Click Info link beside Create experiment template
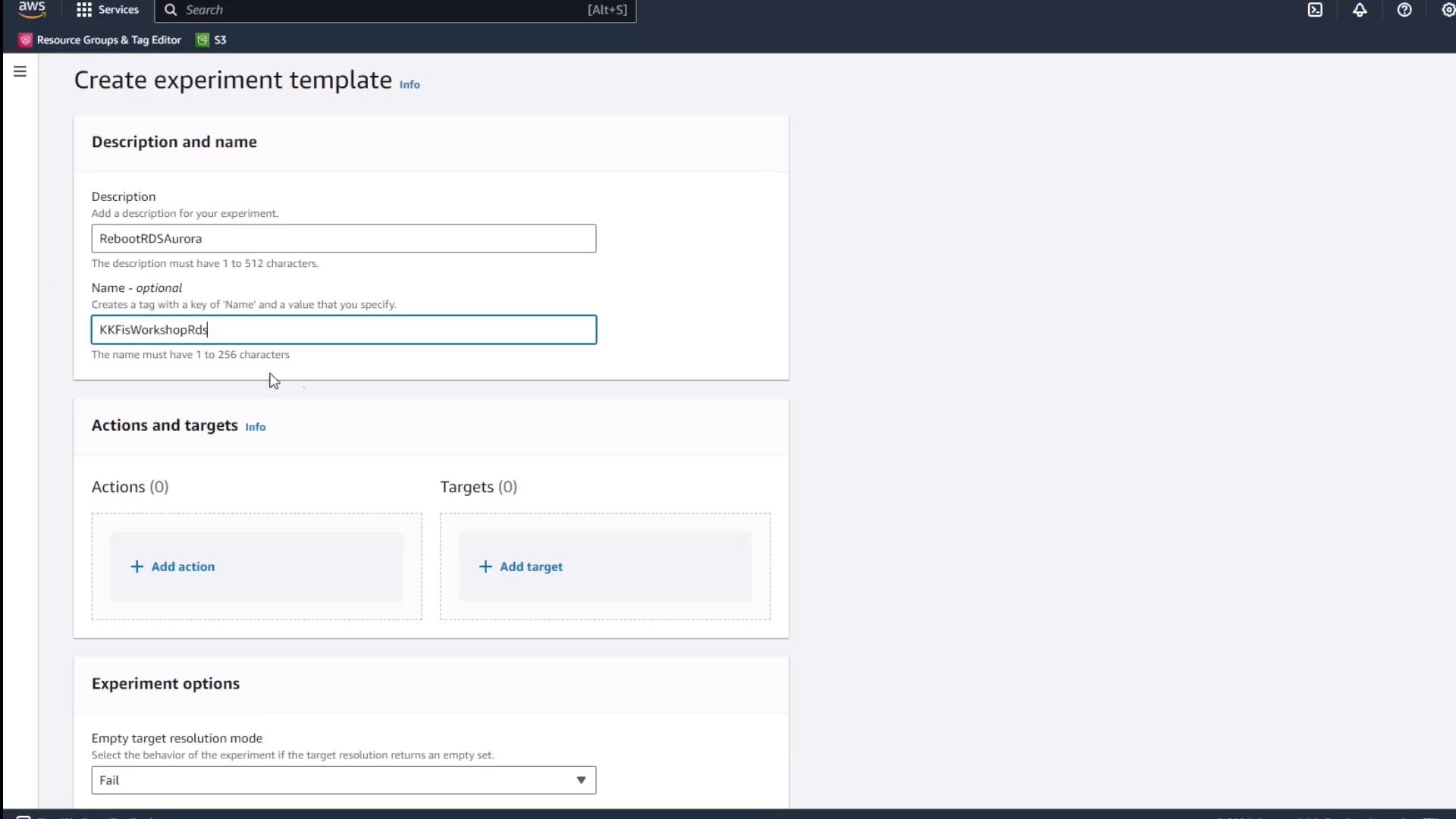1456x819 pixels. 409,85
